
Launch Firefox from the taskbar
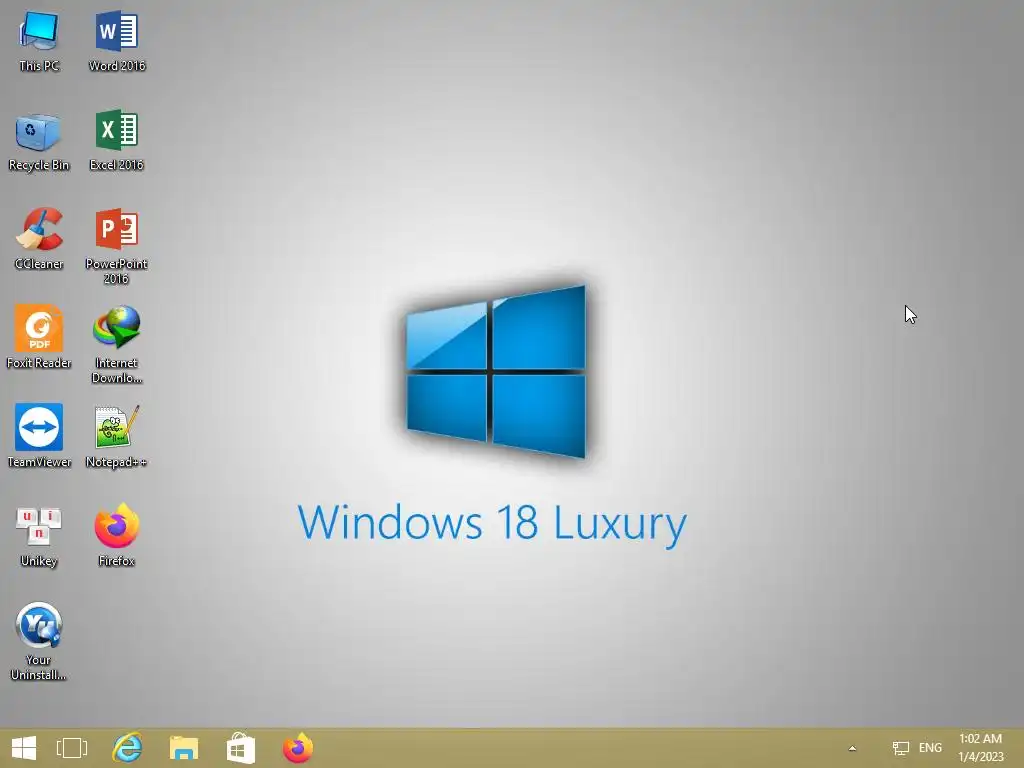click(298, 748)
